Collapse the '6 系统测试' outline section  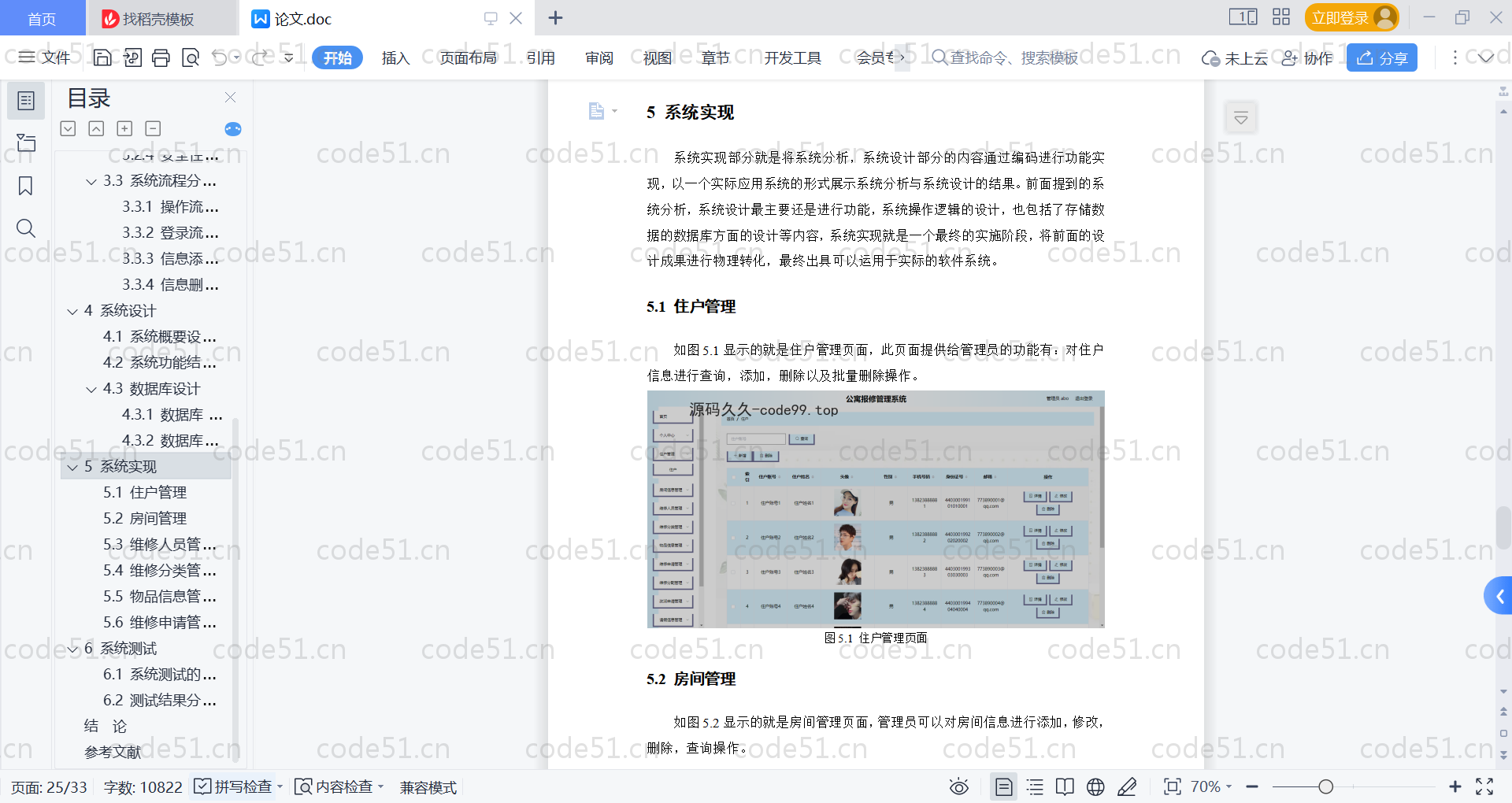[x=72, y=649]
